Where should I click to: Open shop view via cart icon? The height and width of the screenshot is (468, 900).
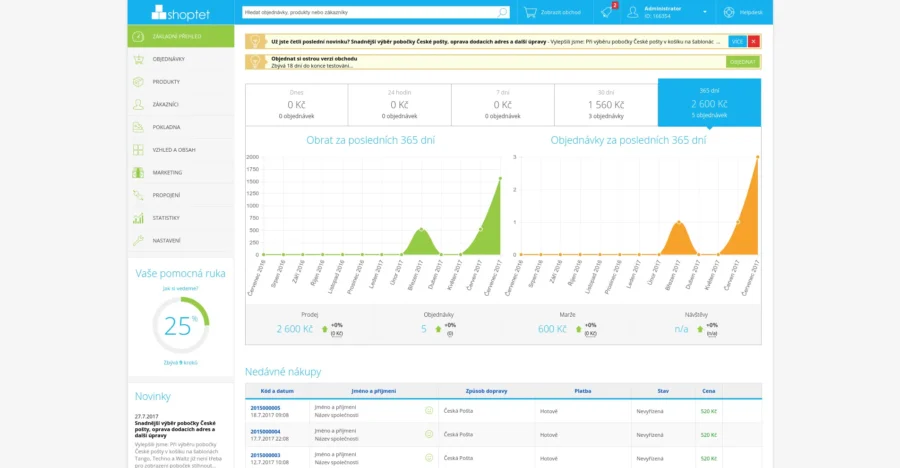530,12
